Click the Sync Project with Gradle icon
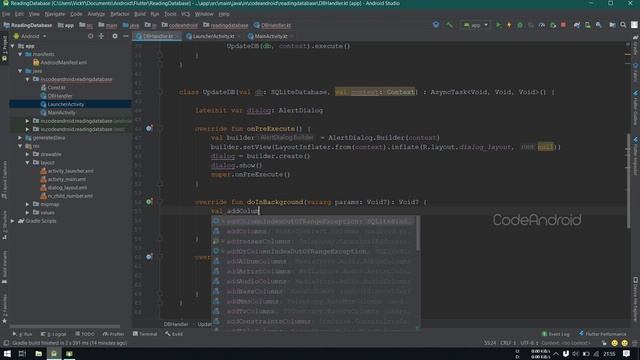This screenshot has width=640, height=360. pyautogui.click(x=577, y=25)
